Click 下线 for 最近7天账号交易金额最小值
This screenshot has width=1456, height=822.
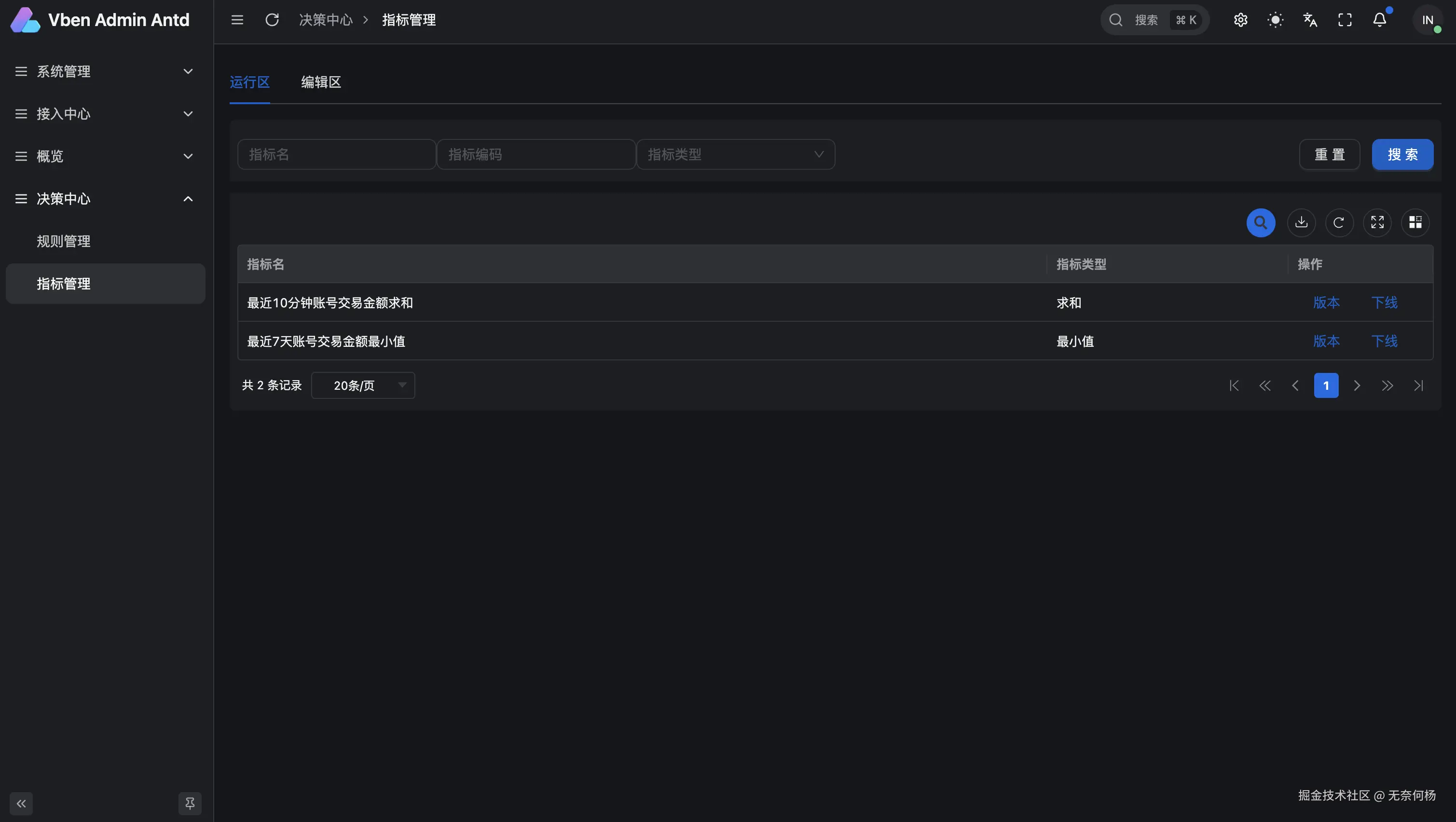pyautogui.click(x=1384, y=341)
